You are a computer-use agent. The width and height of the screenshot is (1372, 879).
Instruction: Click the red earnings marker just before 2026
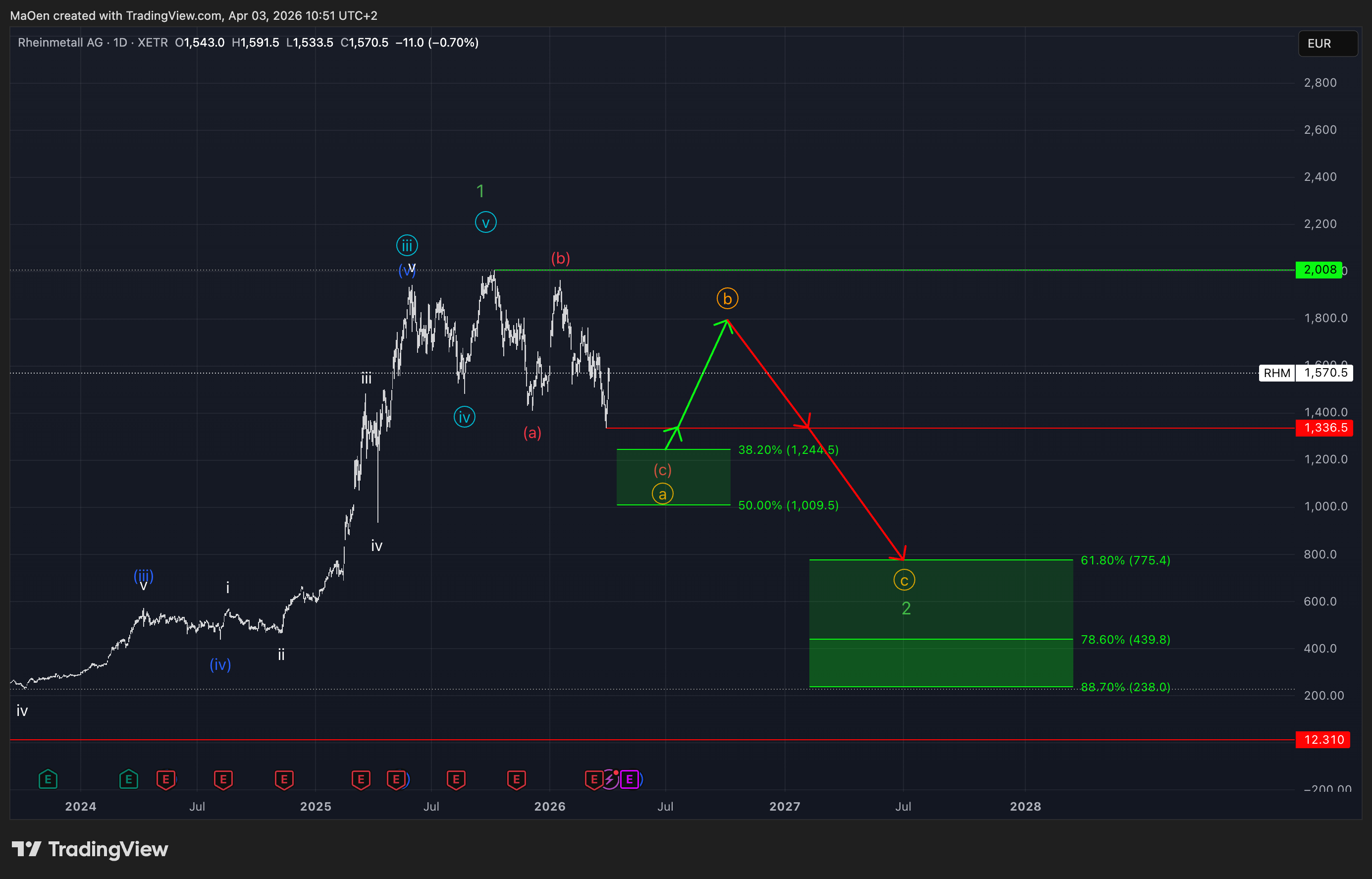(x=516, y=779)
